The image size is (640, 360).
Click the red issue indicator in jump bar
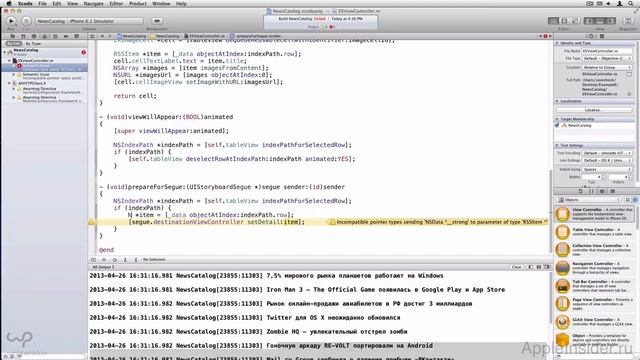point(545,36)
